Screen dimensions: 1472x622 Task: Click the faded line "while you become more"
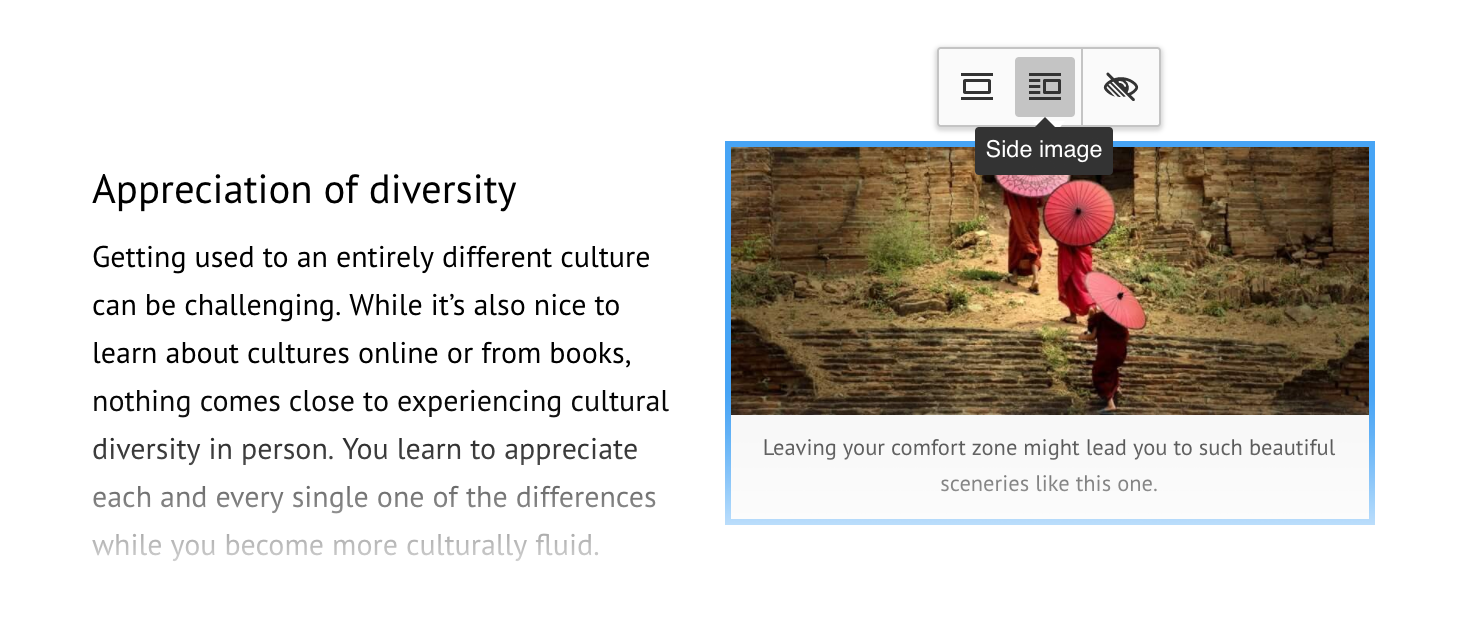345,545
